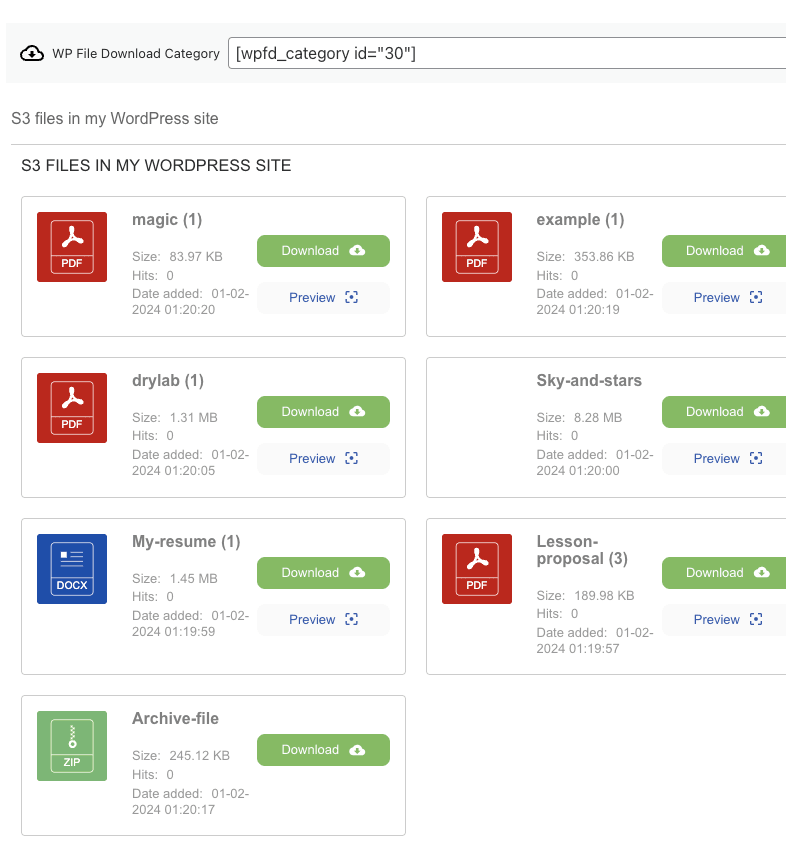
Task: Download the My-resume (1) document
Action: coord(323,573)
